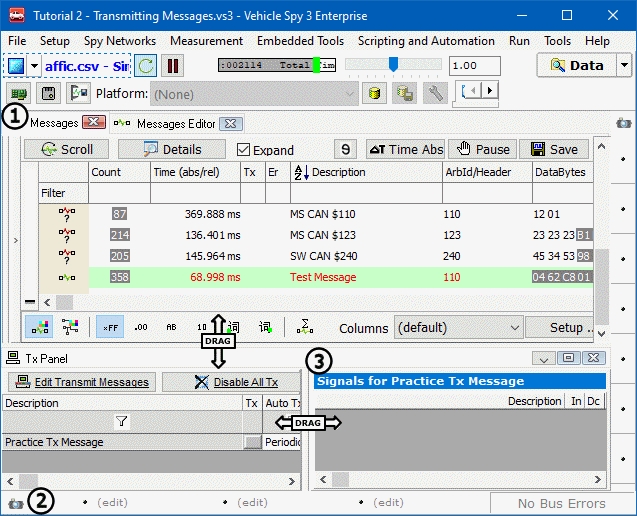The image size is (637, 516).
Task: Click the sigma summation icon
Action: coord(304,327)
